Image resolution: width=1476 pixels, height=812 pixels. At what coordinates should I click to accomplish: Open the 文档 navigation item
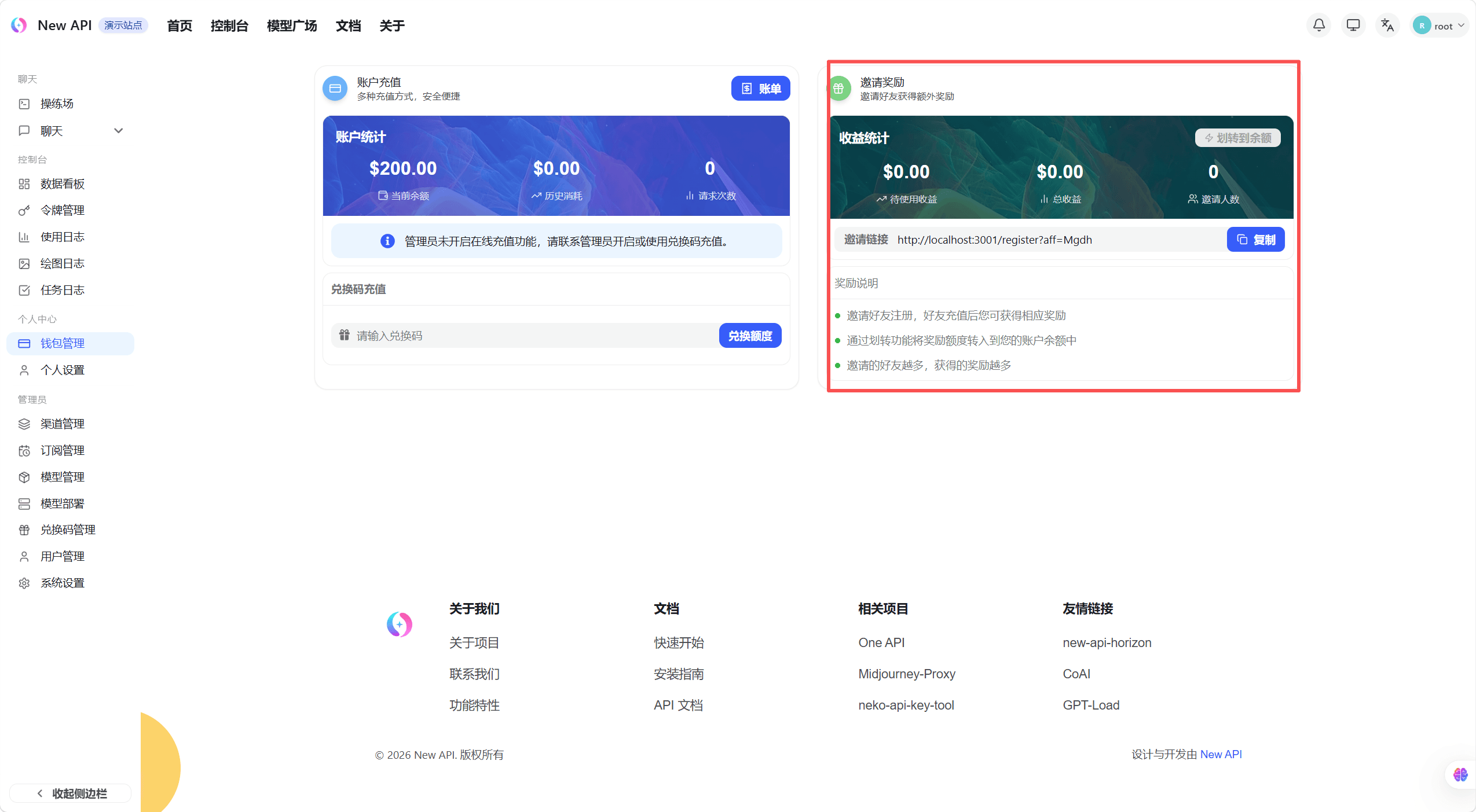347,25
